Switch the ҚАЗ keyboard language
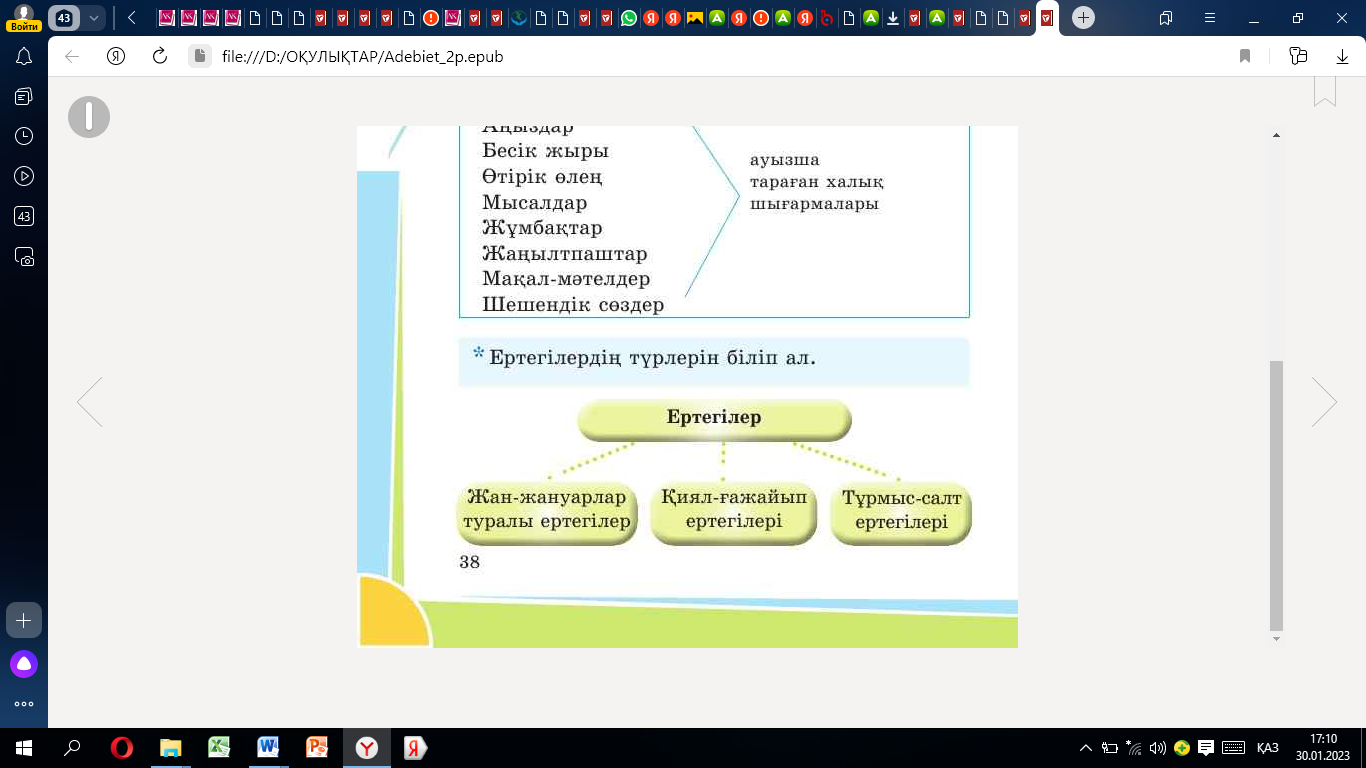The width and height of the screenshot is (1366, 768). click(x=1267, y=748)
